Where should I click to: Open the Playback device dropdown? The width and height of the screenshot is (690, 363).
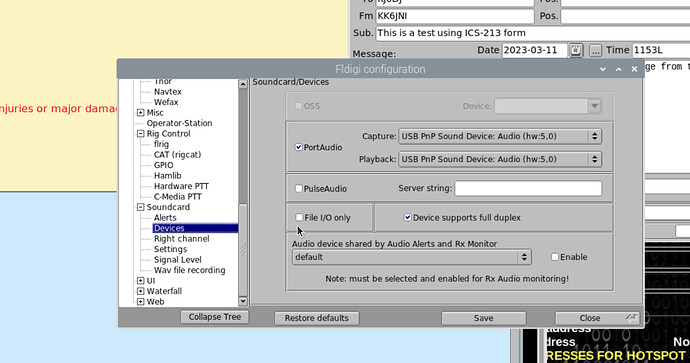point(500,159)
